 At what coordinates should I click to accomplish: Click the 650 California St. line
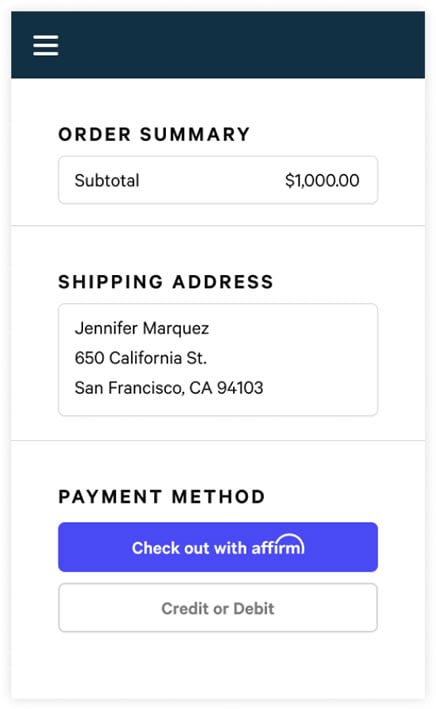pyautogui.click(x=141, y=358)
